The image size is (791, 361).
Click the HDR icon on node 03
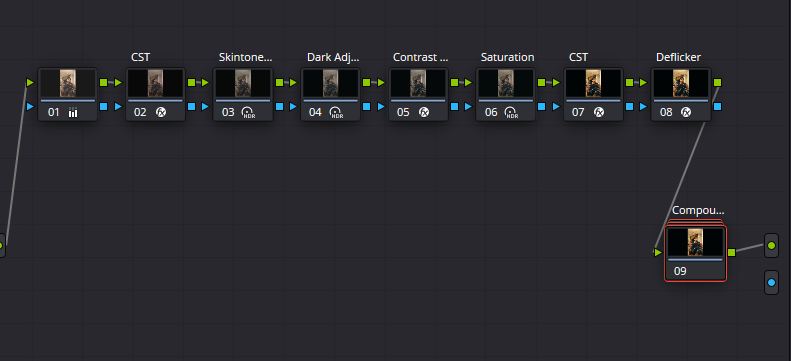pos(247,112)
